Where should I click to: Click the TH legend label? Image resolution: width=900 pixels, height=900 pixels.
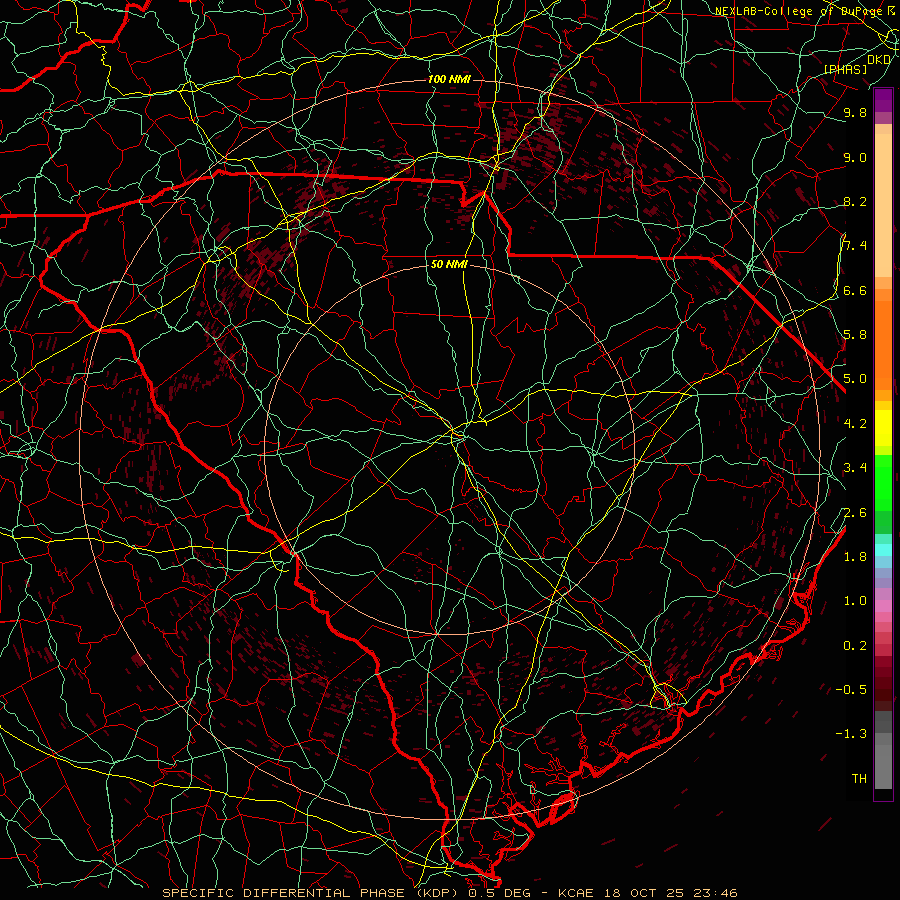[x=859, y=779]
